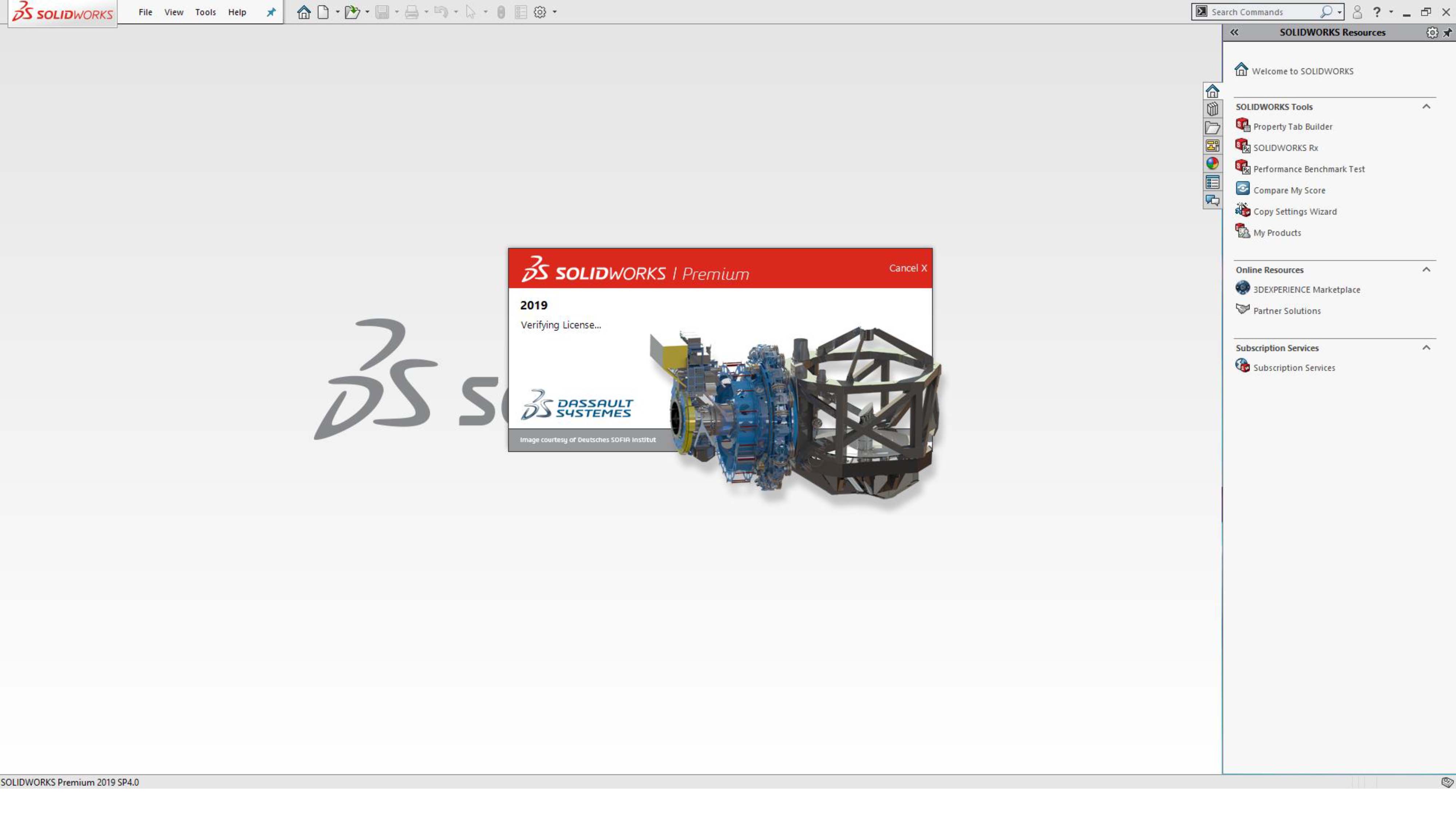Open Options via the toolbar gear icon
The width and height of the screenshot is (1456, 819).
pyautogui.click(x=540, y=12)
